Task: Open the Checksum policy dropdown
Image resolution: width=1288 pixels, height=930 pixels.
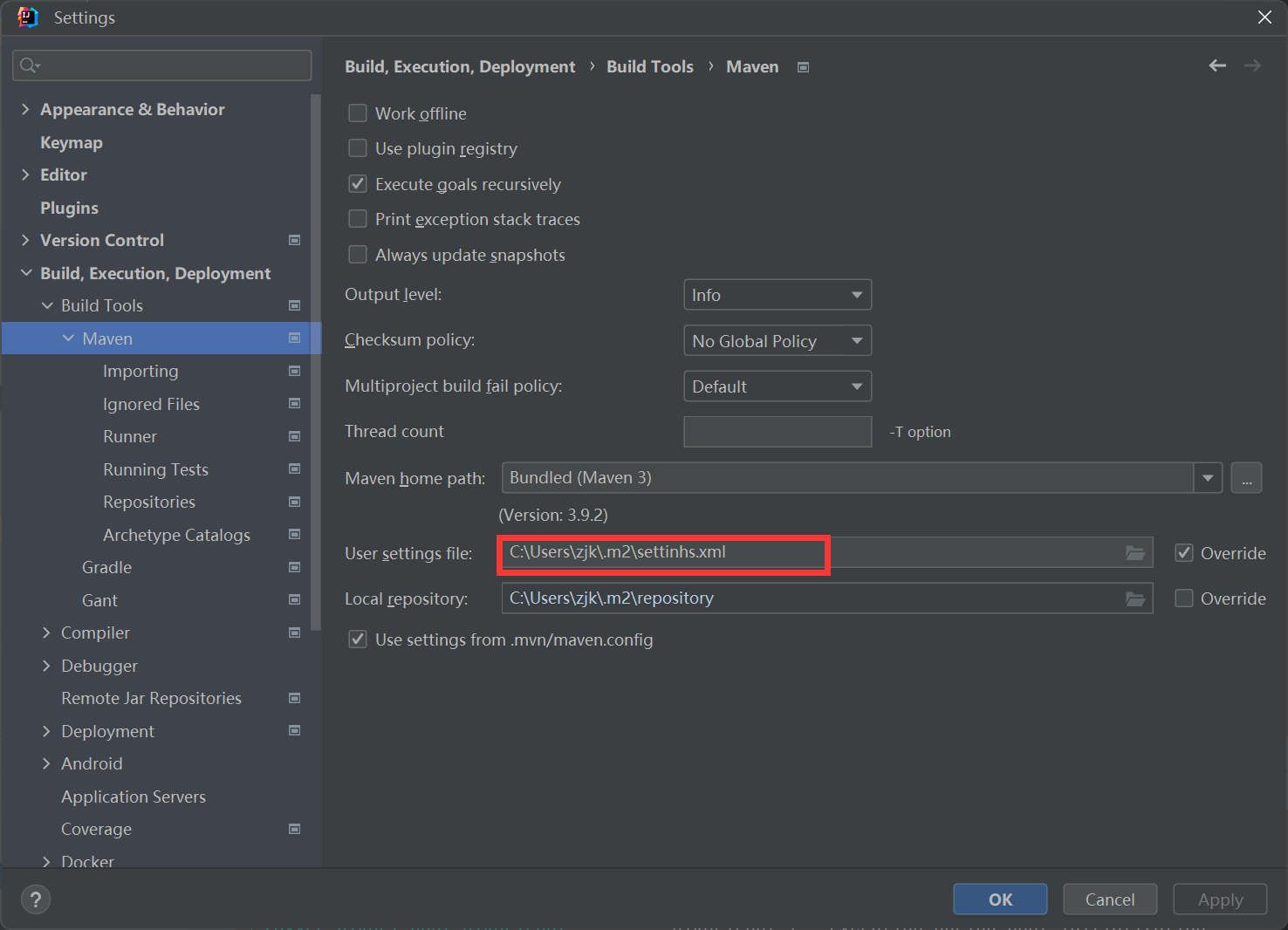Action: (777, 341)
